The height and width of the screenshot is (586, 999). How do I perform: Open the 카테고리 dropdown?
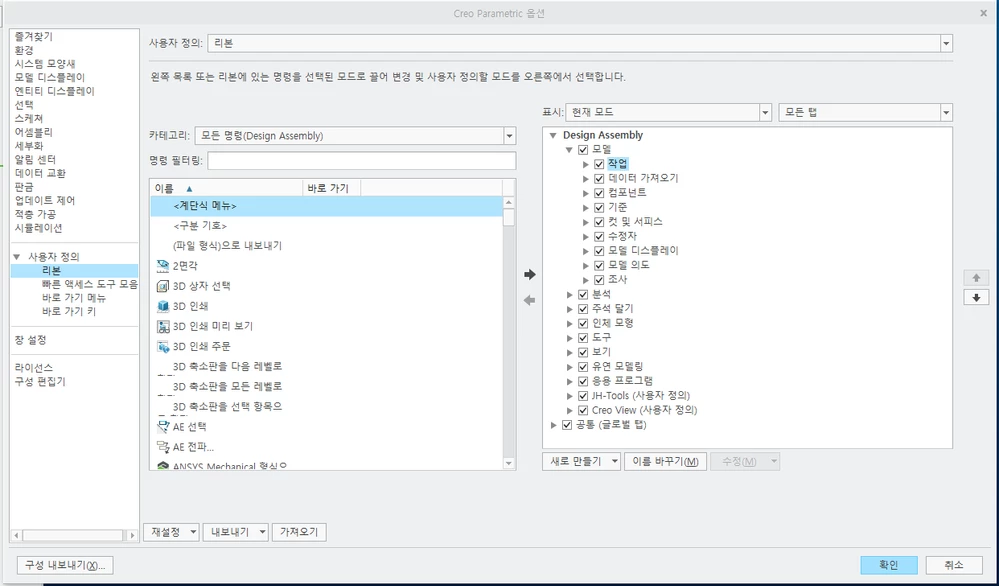click(508, 137)
